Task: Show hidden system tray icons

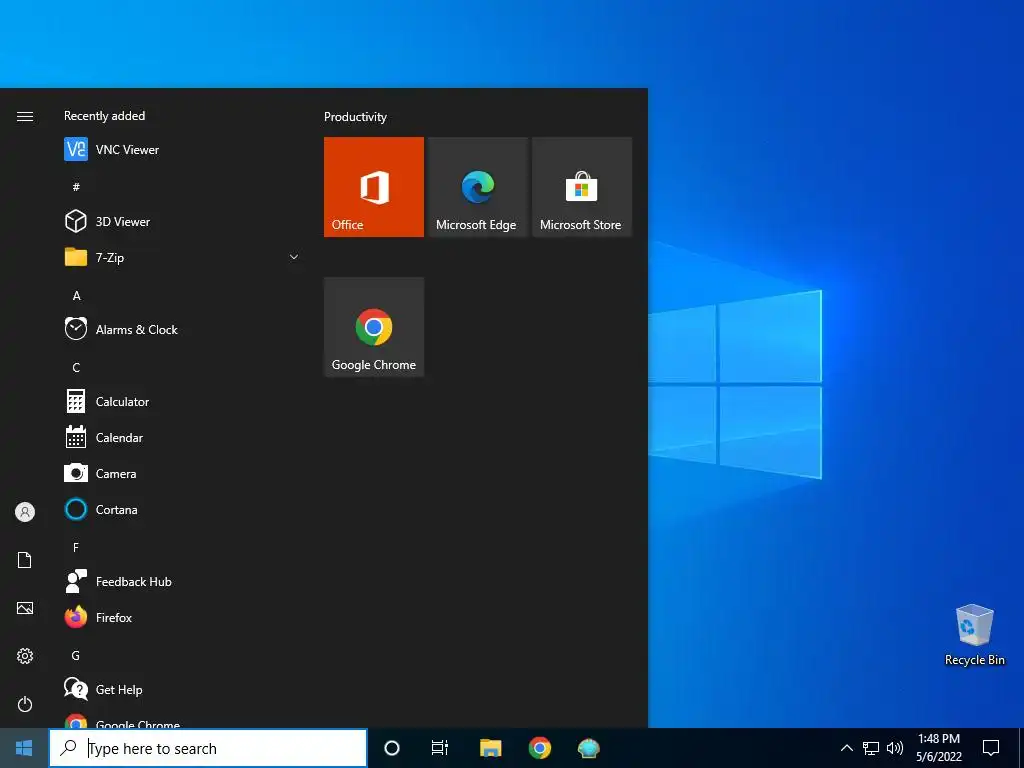Action: point(846,748)
